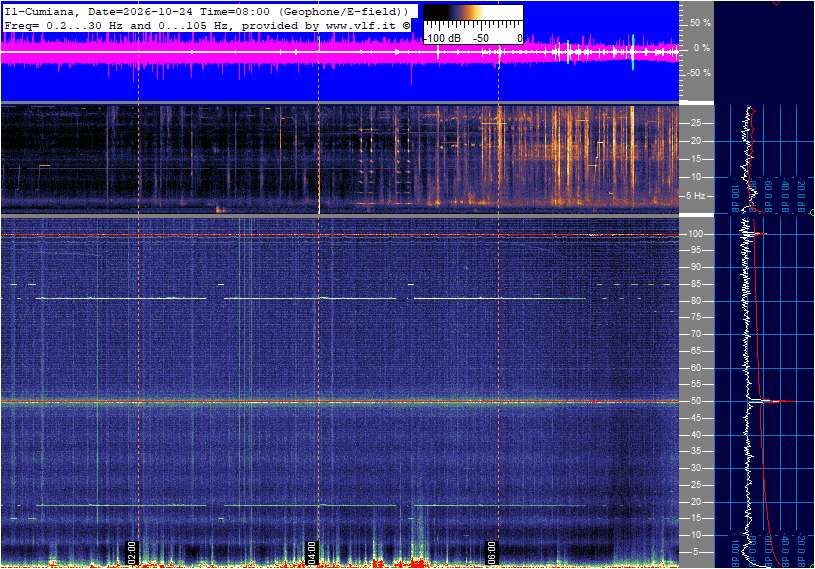The width and height of the screenshot is (815, 569).
Task: Click the '95' tick on E-field frequency axis
Action: point(695,250)
